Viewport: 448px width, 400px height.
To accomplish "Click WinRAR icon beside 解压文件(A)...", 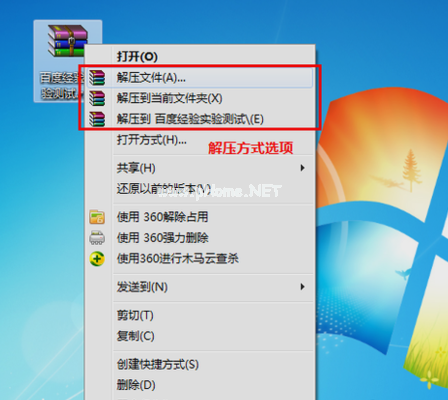I will (97, 78).
